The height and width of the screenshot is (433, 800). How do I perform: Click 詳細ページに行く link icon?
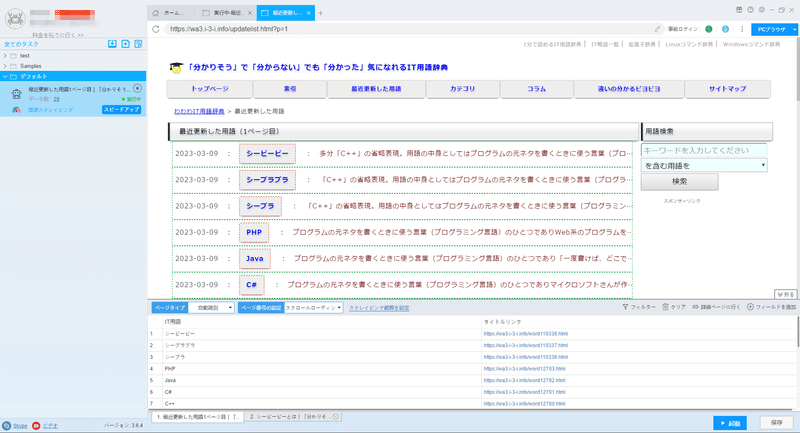click(695, 307)
